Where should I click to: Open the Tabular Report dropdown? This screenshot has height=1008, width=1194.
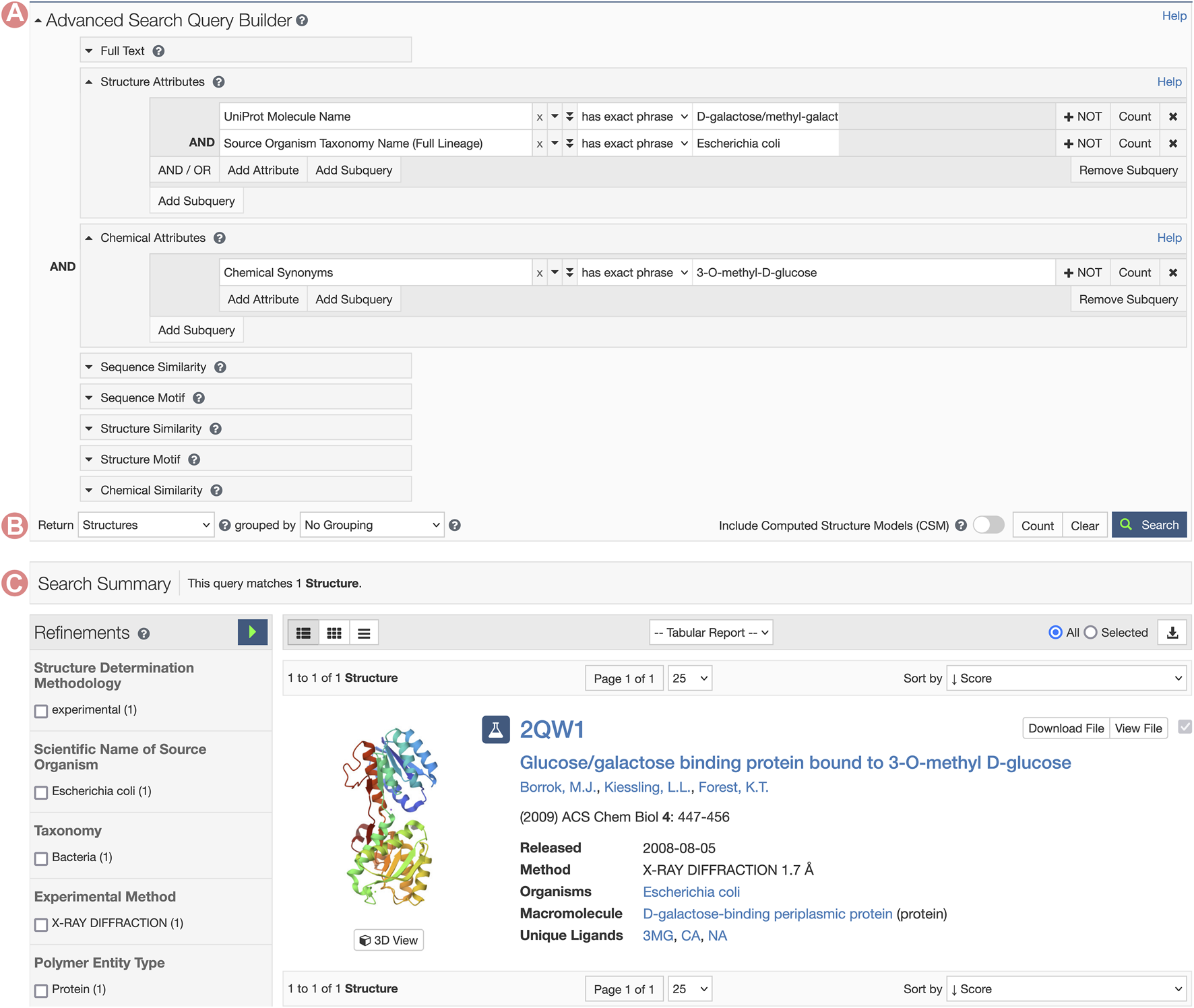[711, 633]
